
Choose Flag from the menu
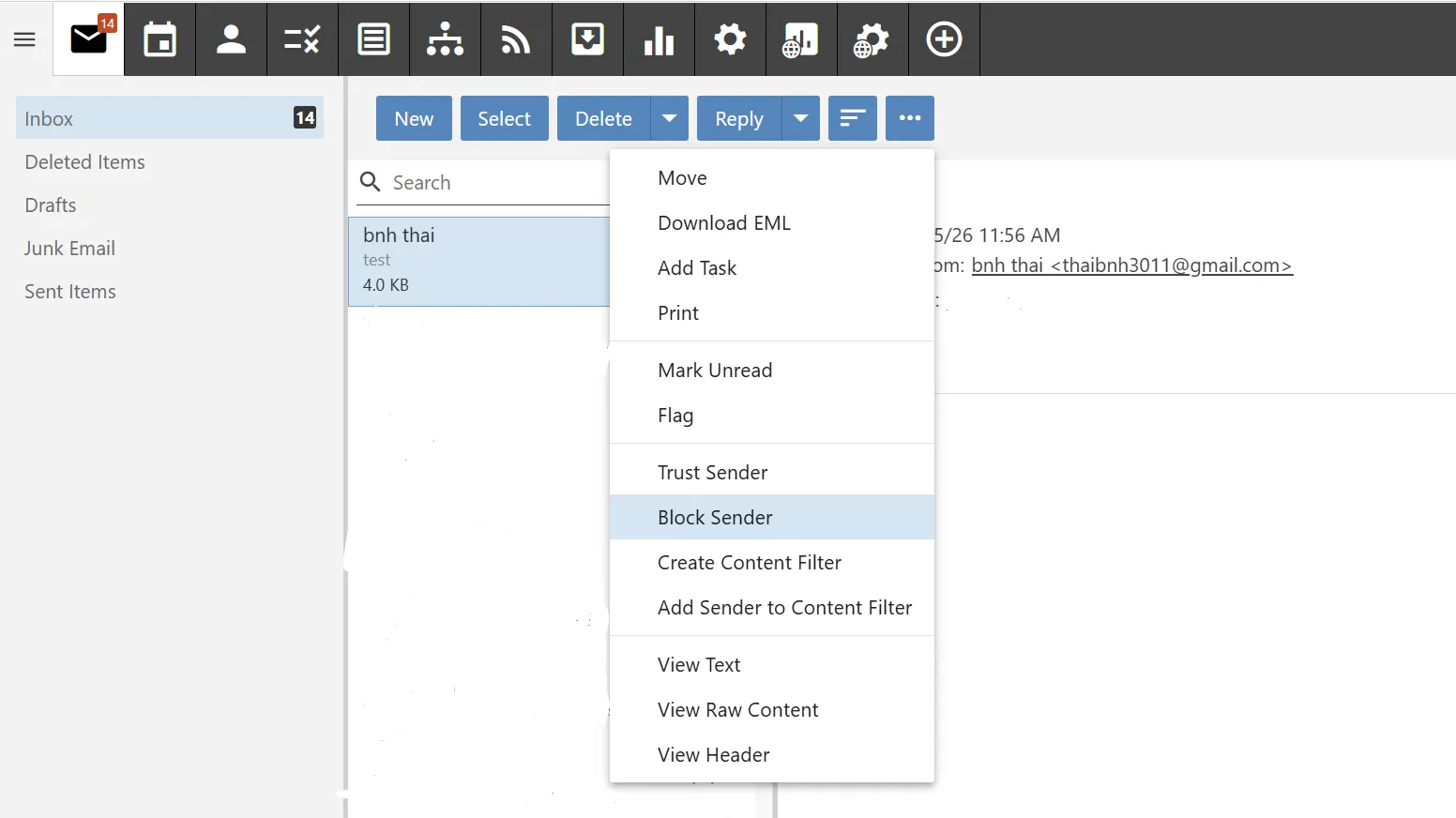pyautogui.click(x=772, y=416)
